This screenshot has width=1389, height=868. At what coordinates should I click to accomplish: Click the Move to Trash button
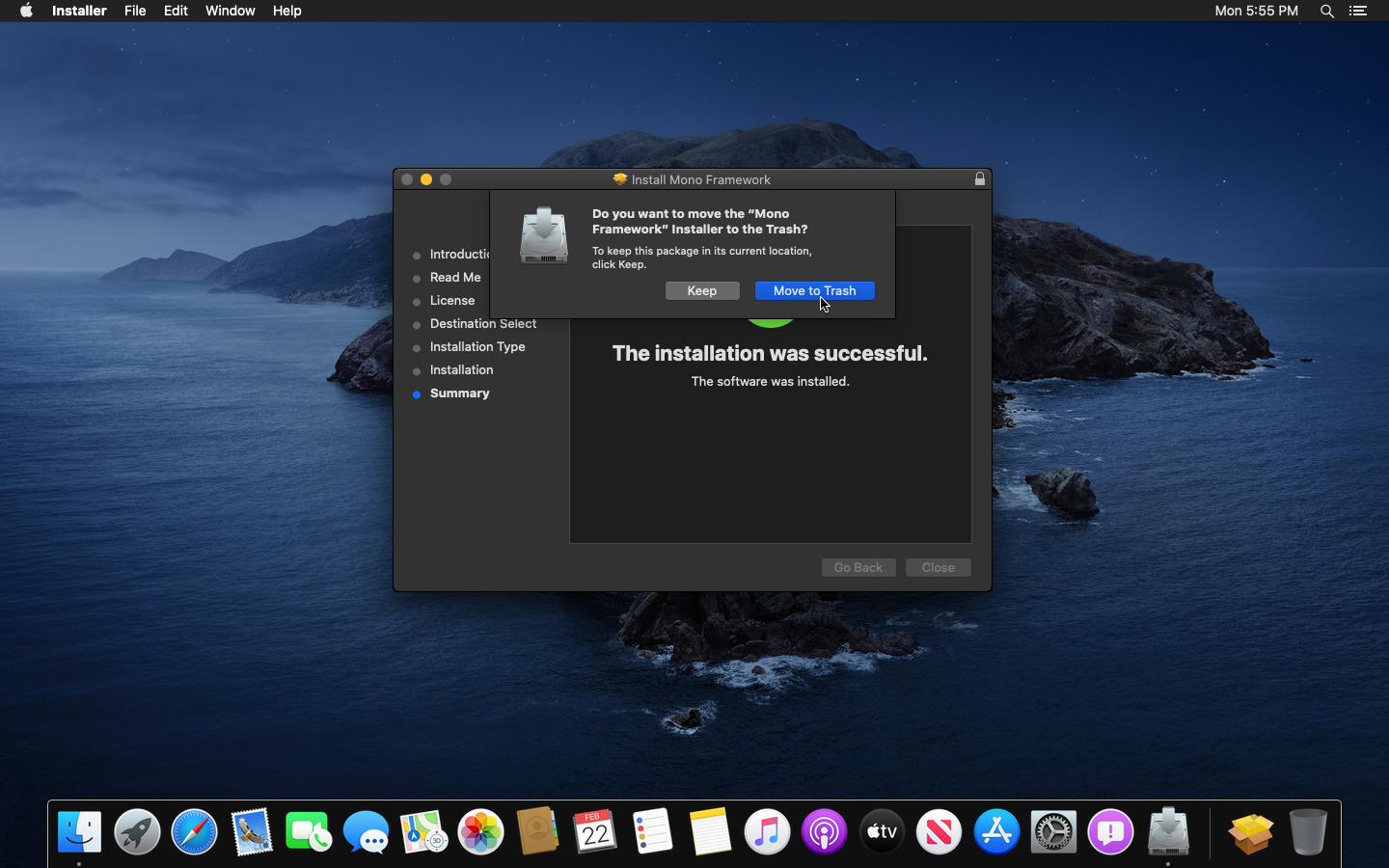click(814, 290)
